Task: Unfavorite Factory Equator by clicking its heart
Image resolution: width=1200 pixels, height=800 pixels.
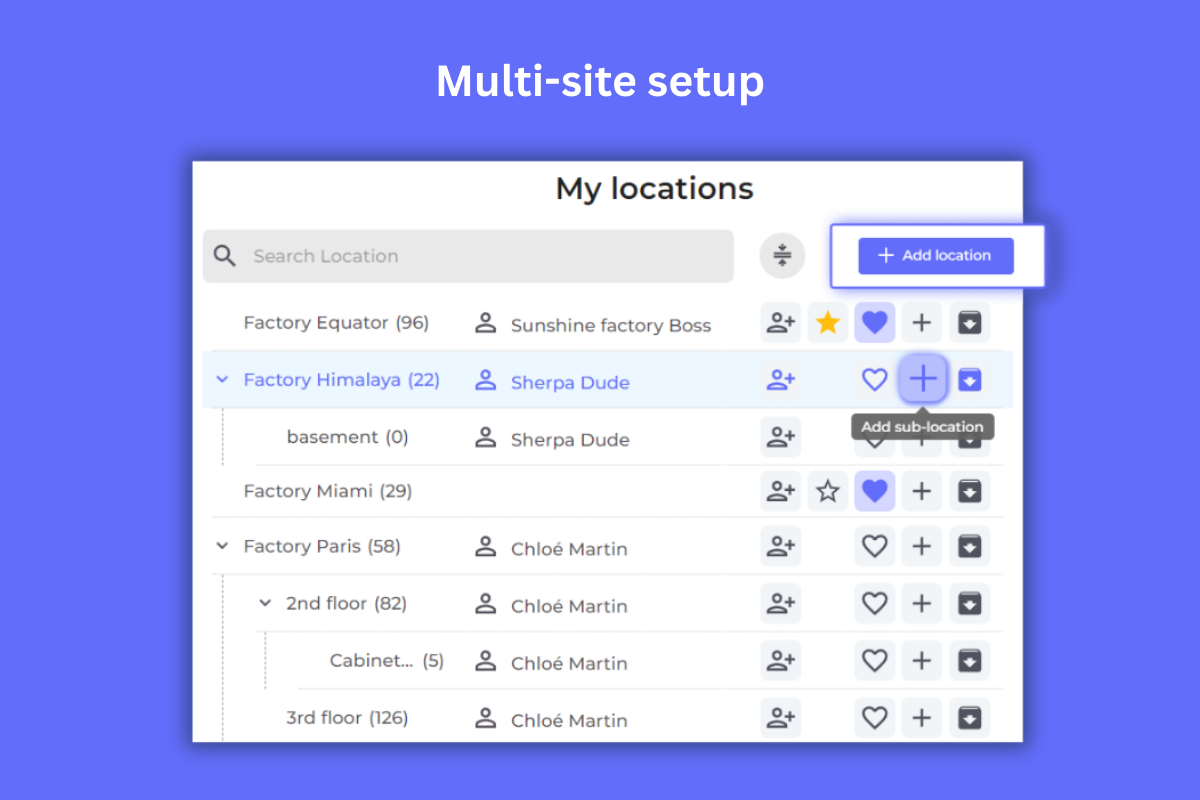Action: pyautogui.click(x=874, y=322)
